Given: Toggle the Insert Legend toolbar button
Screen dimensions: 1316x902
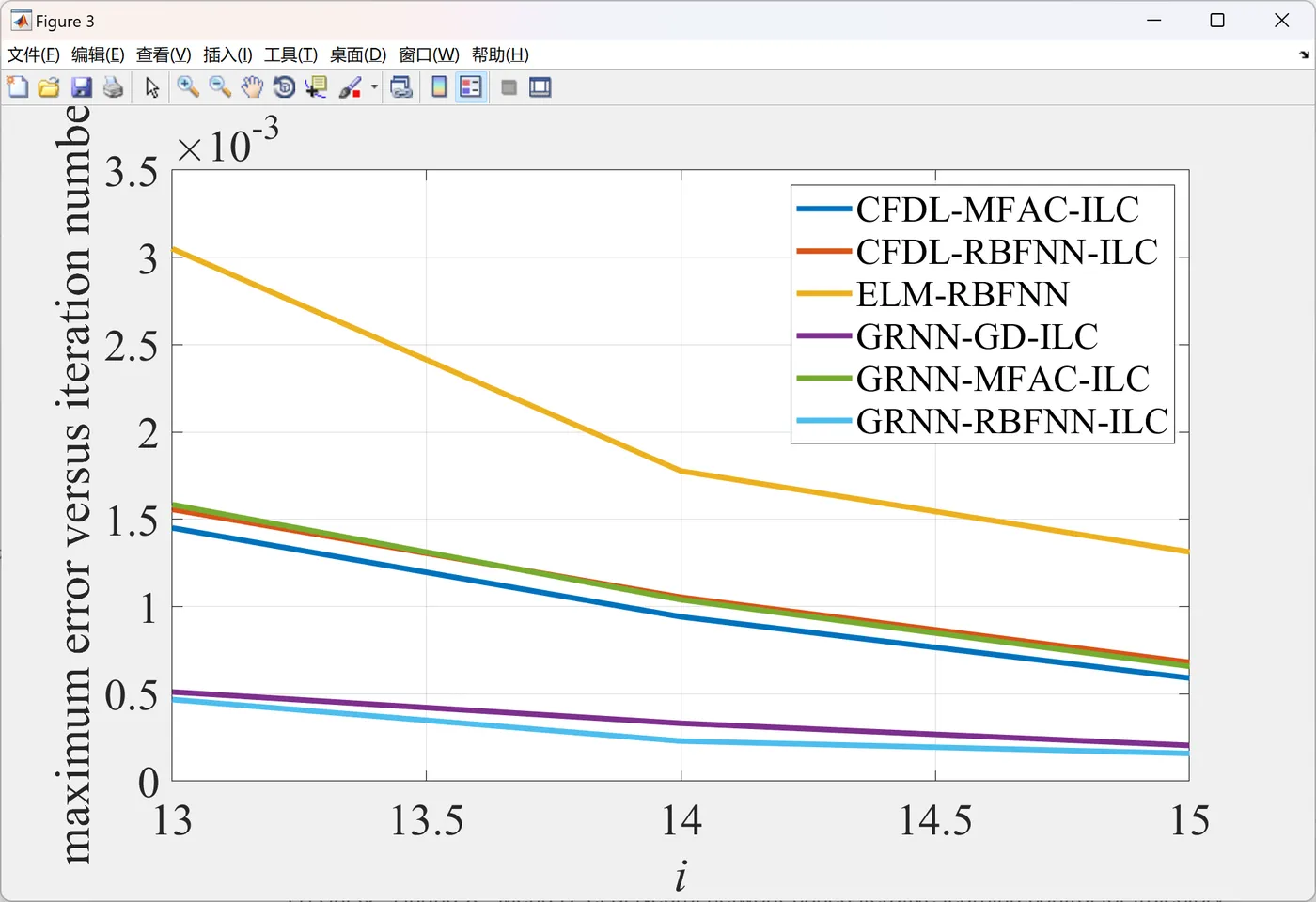Looking at the screenshot, I should point(471,87).
